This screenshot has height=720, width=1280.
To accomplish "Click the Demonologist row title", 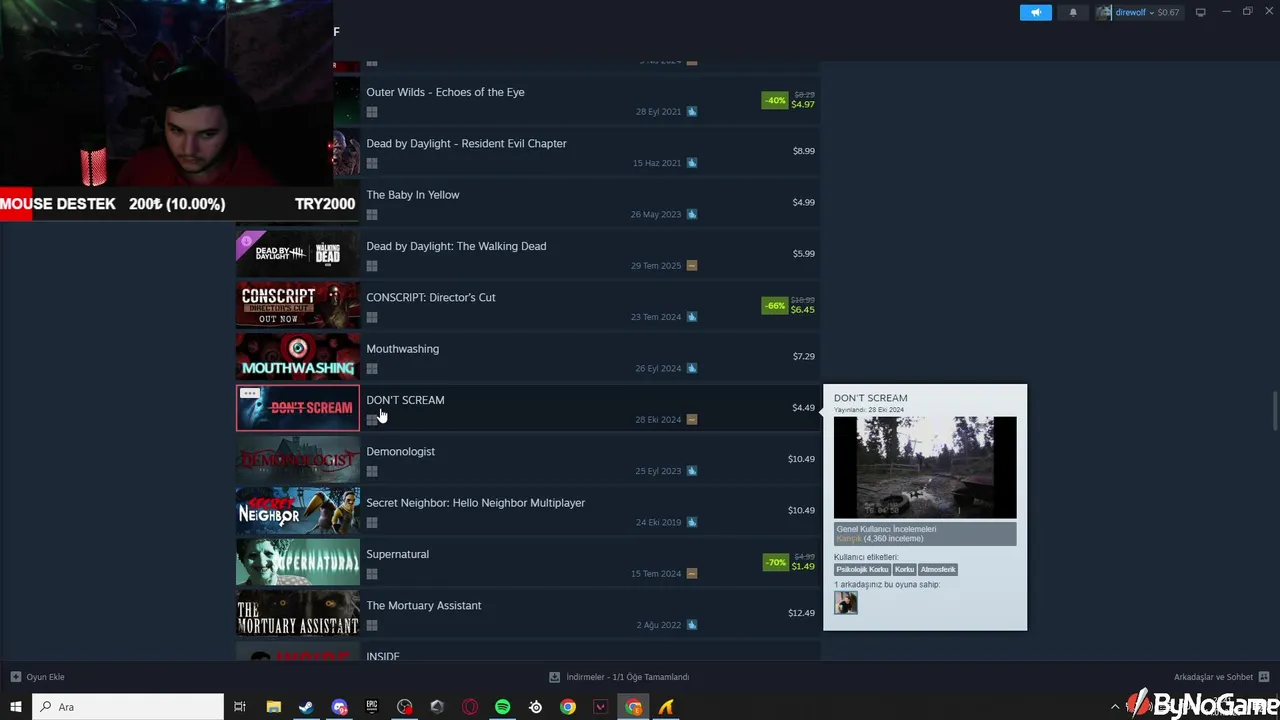I will [400, 451].
